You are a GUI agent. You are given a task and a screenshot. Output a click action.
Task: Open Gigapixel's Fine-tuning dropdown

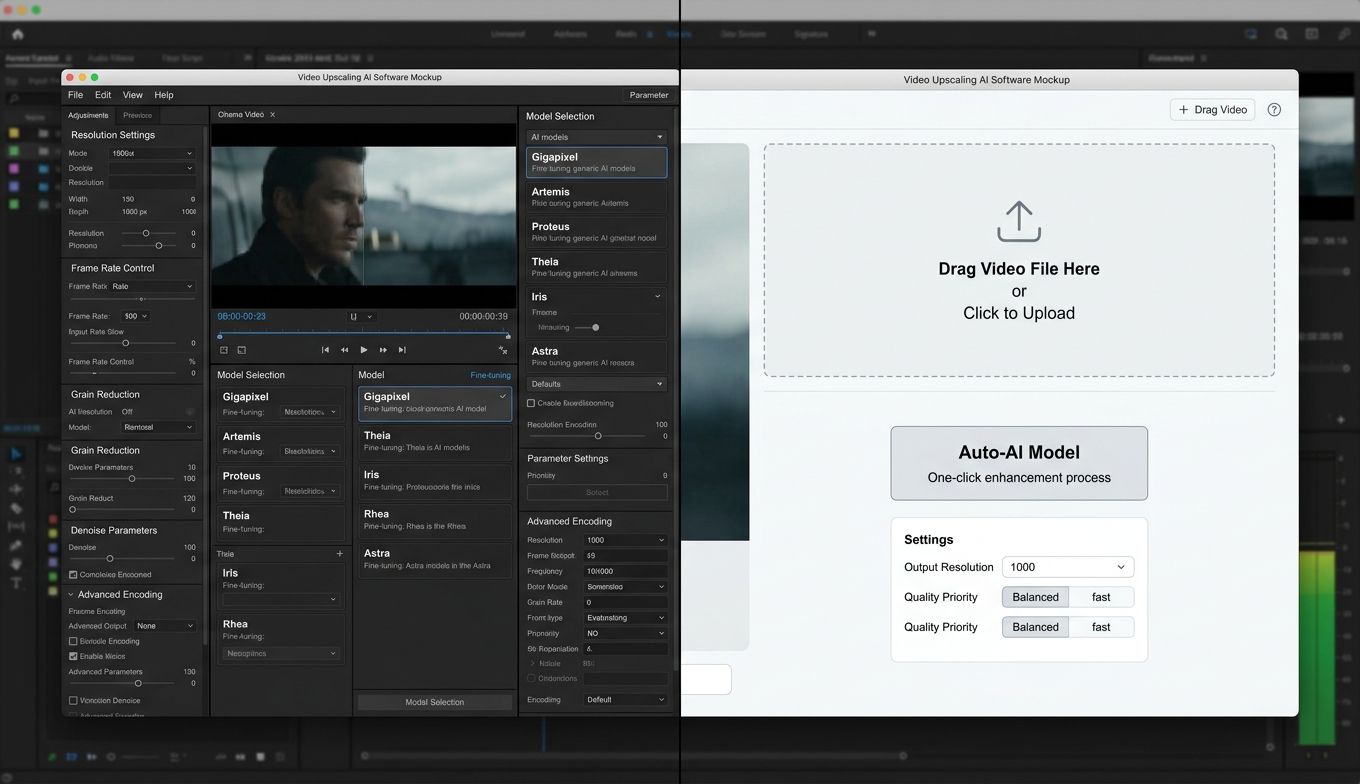(x=310, y=412)
